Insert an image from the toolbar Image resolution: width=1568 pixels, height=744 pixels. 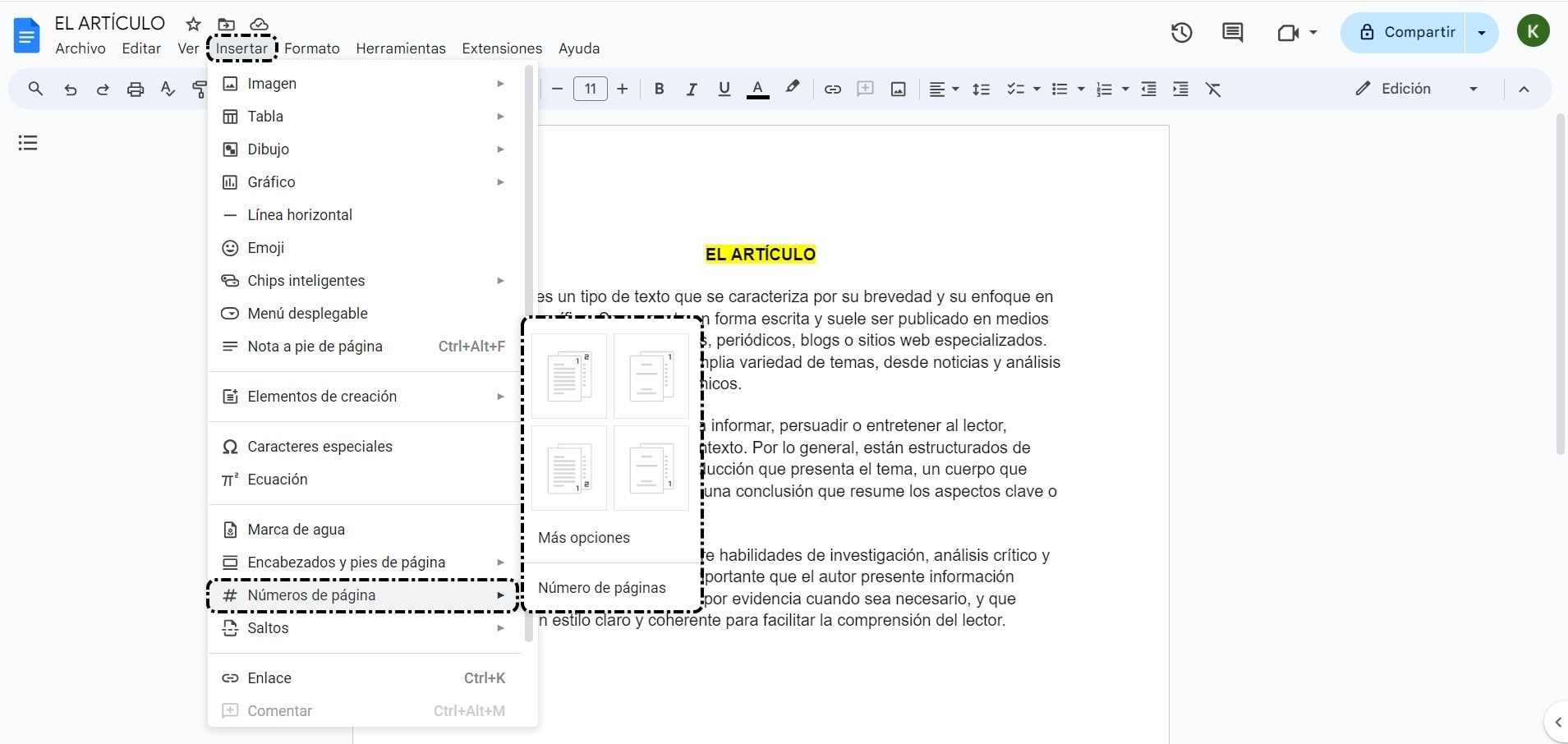(899, 89)
